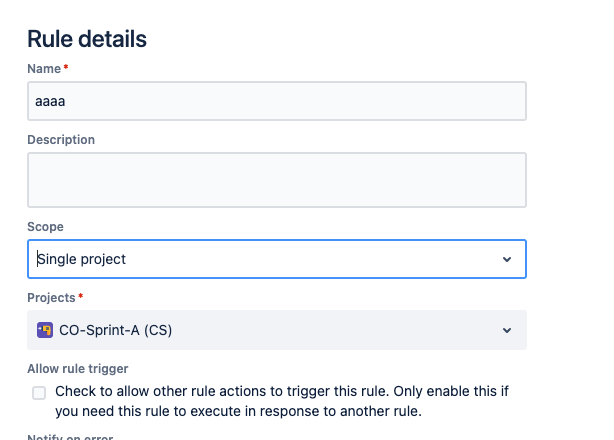
Task: Click the Projects field chevron arrow
Action: point(507,330)
